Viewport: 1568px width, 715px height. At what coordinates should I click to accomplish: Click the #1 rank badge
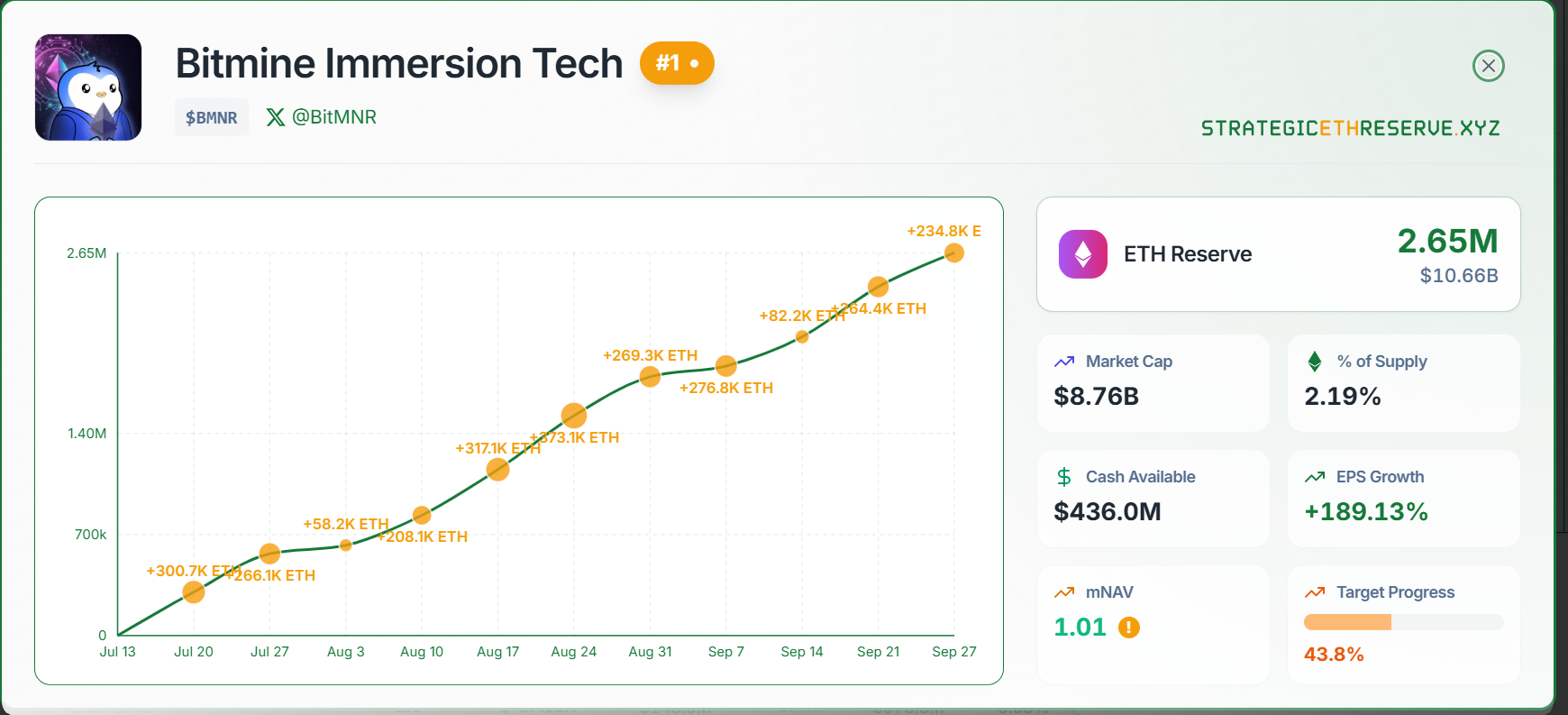(677, 63)
